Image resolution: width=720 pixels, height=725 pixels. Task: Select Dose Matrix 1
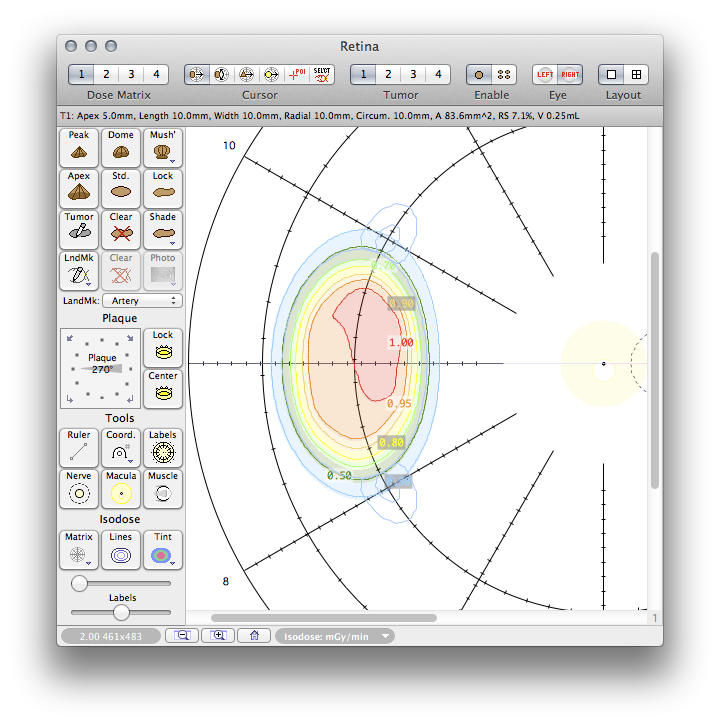tap(81, 74)
